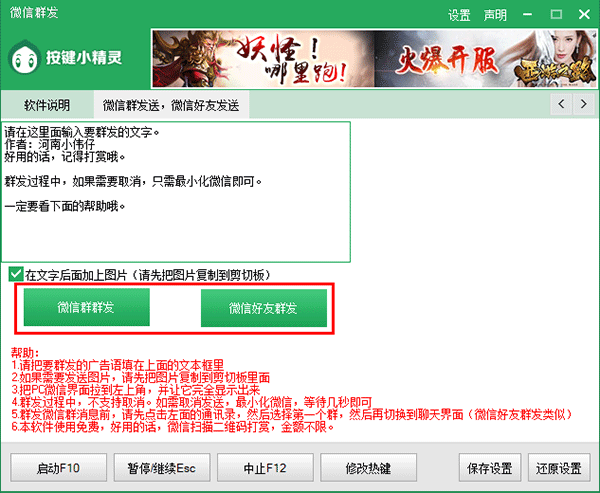Click help line 3 about PC微信界面

(135, 390)
